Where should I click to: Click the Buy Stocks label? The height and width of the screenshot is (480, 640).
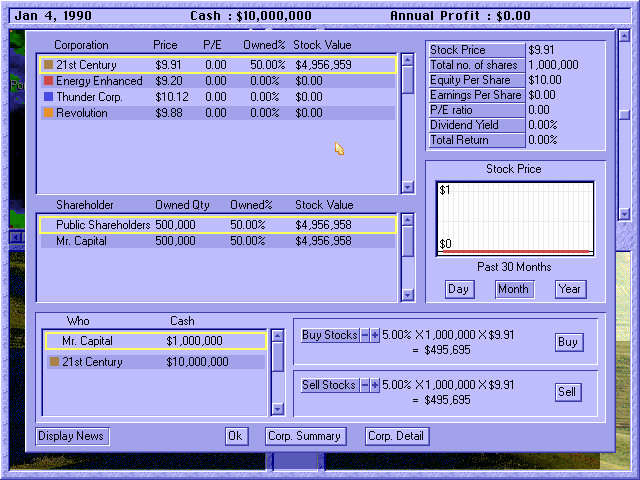tap(330, 335)
